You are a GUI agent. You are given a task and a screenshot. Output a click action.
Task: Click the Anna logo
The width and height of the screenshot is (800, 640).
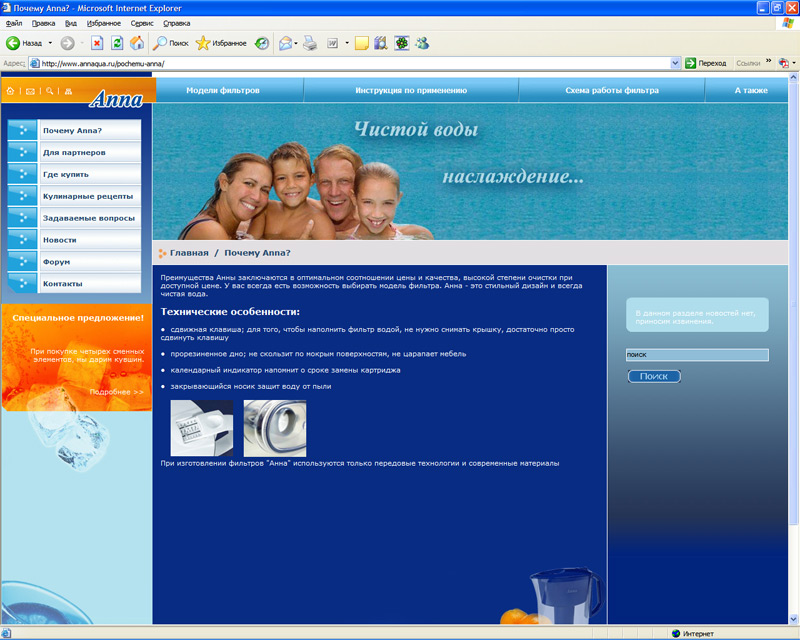[116, 99]
